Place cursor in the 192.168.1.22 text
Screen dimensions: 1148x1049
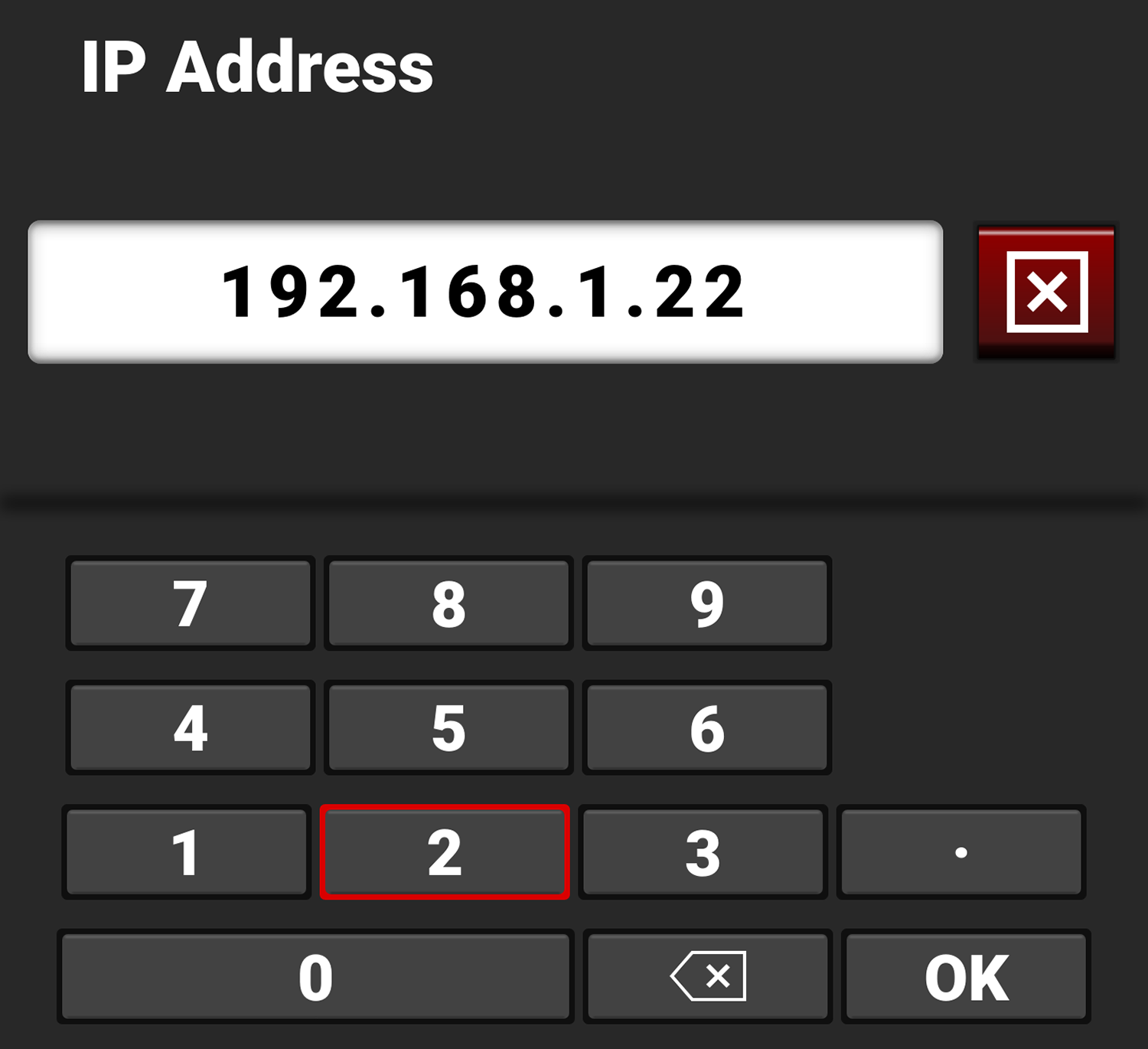(483, 291)
